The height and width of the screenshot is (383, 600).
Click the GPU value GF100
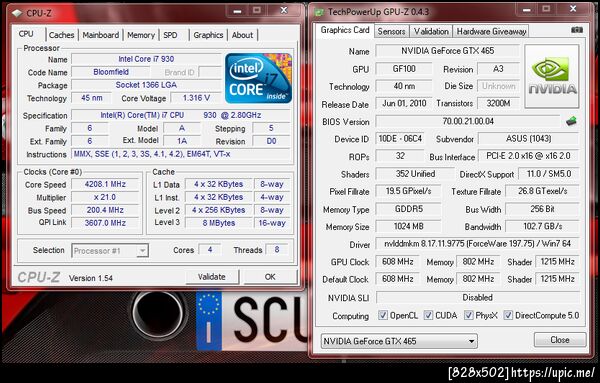pos(404,68)
